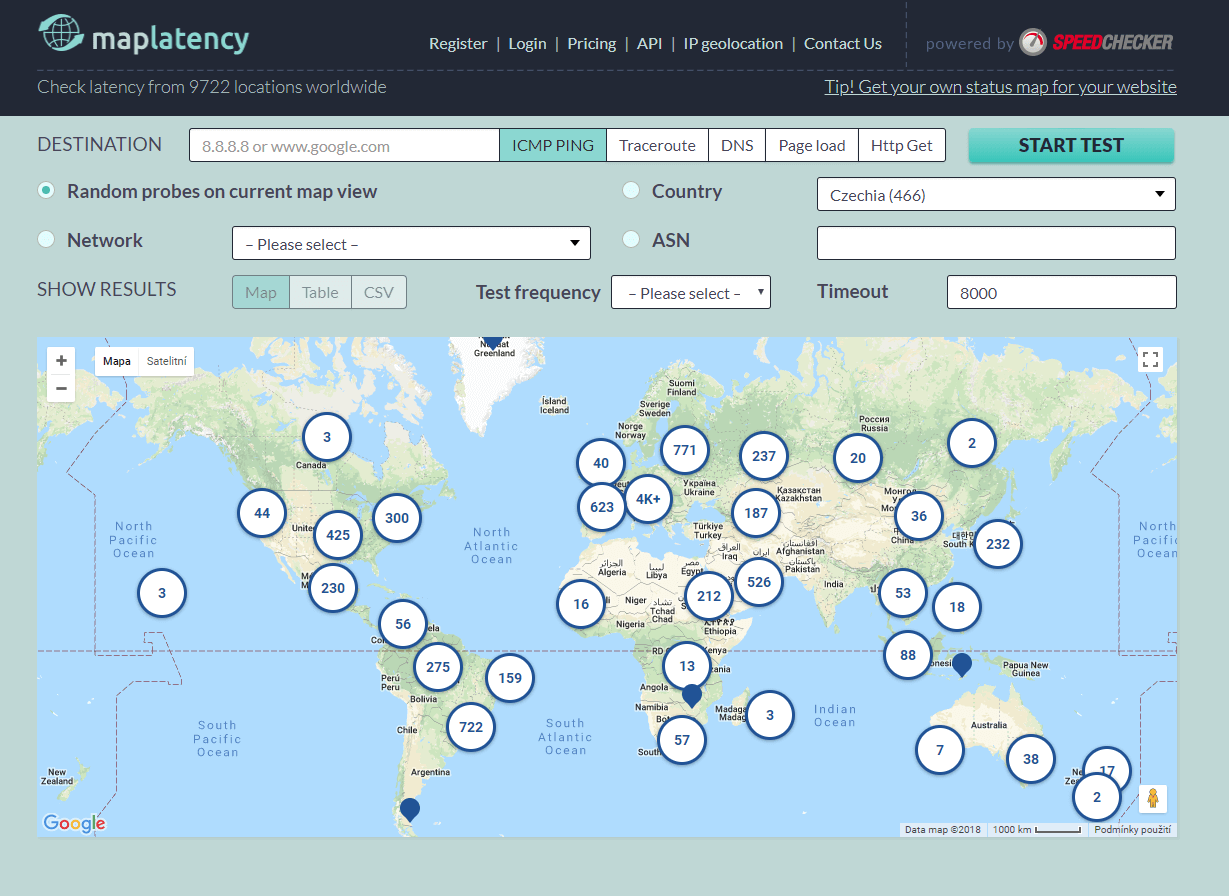Open the Network Please select dropdown
This screenshot has height=896, width=1229.
(x=411, y=244)
